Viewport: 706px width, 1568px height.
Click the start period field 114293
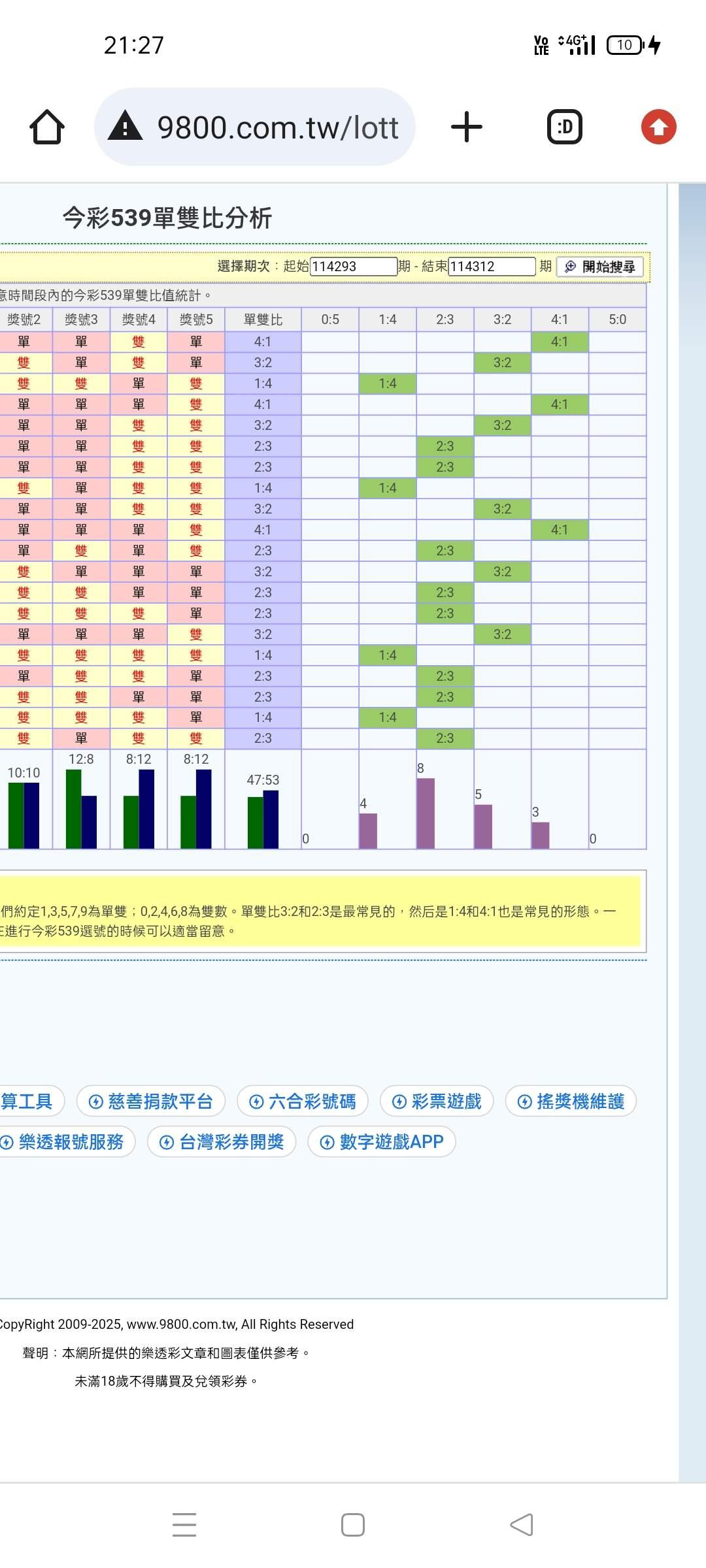[x=354, y=267]
